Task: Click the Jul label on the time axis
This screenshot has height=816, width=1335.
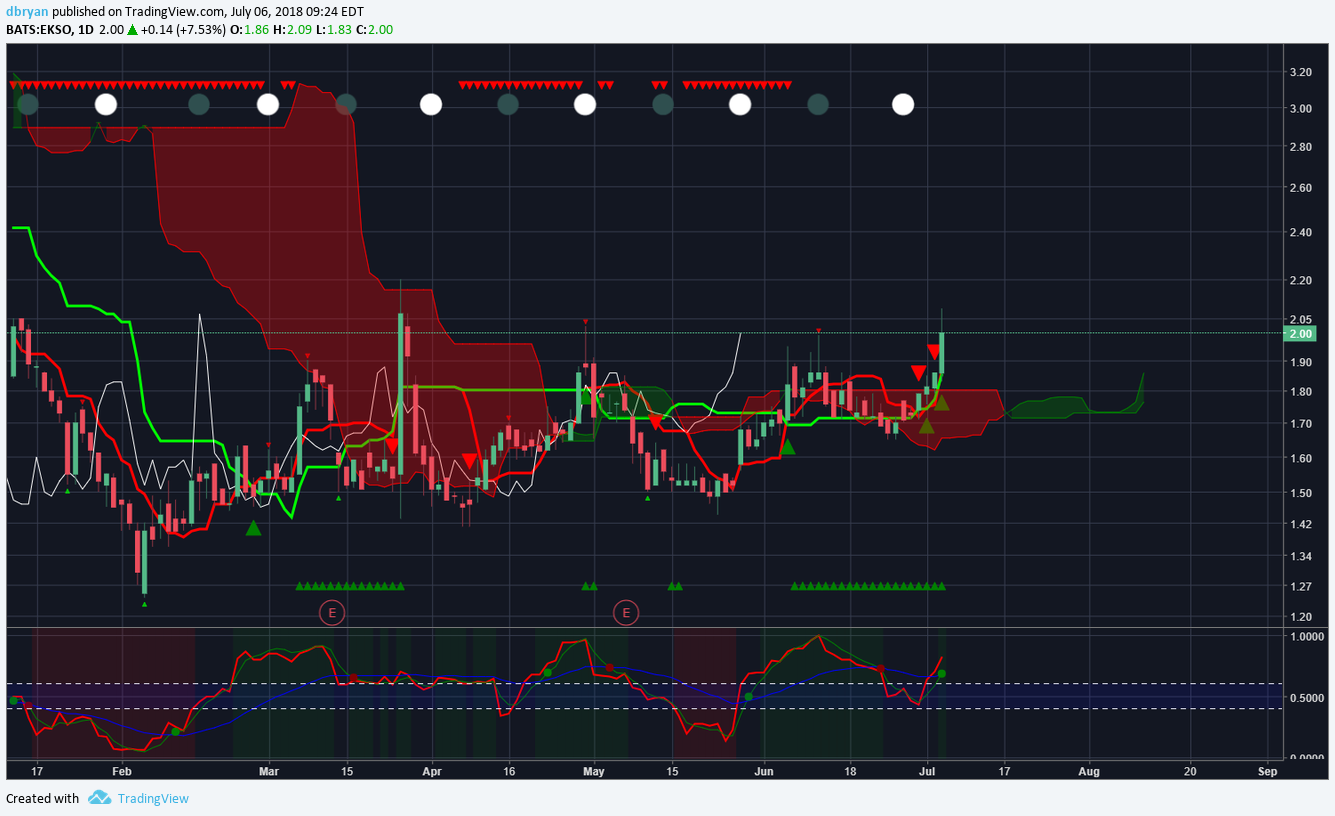Action: (x=927, y=772)
